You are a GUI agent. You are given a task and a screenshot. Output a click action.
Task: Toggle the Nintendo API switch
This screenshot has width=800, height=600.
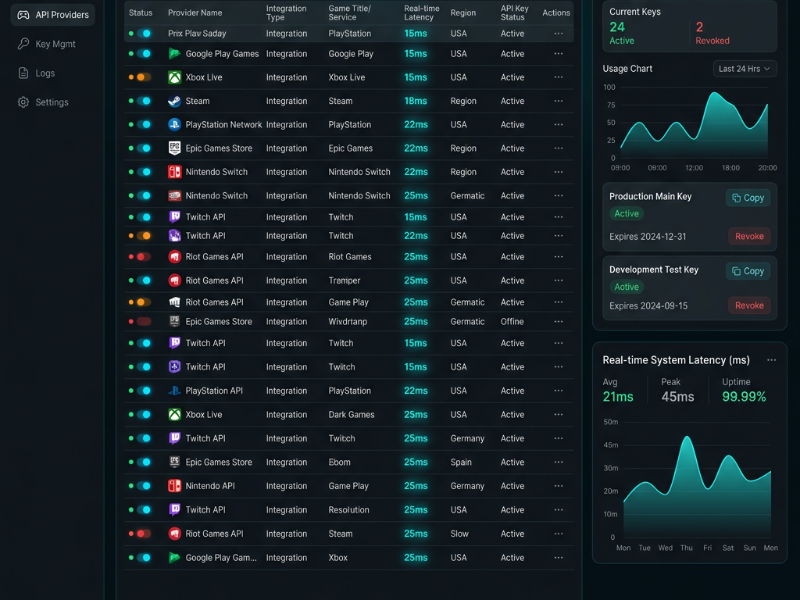144,486
